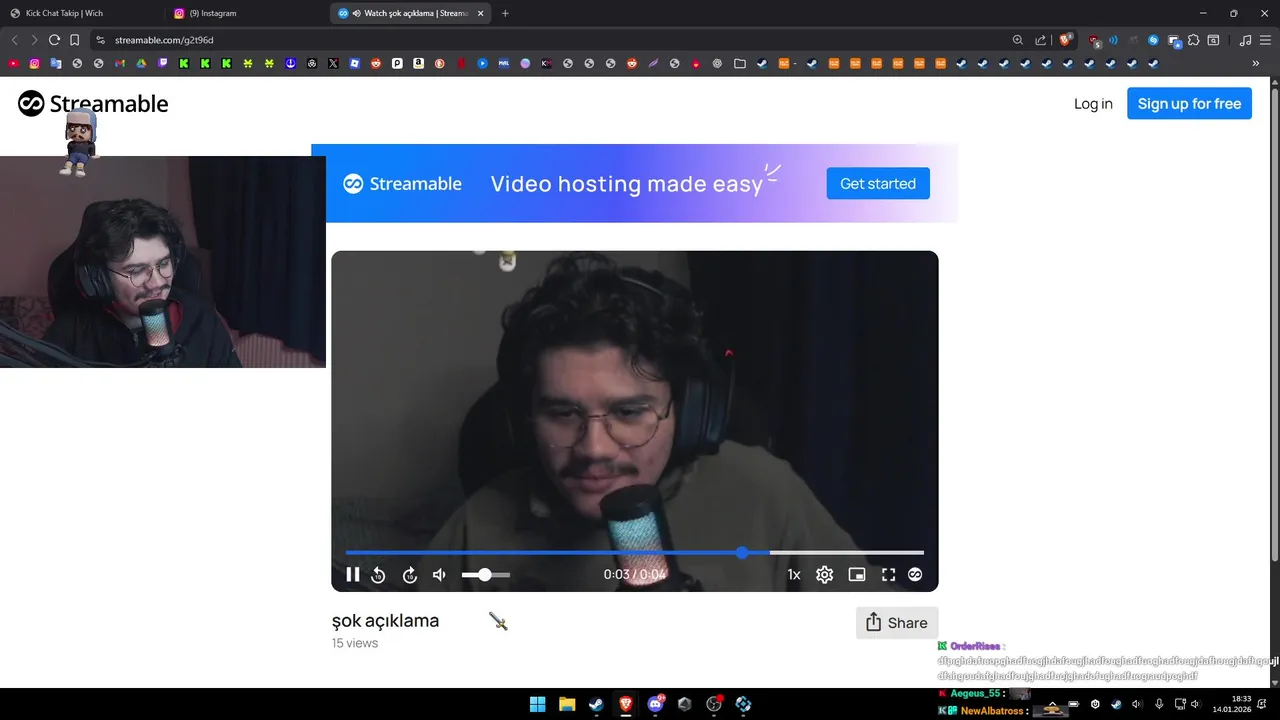
Task: Mute the video volume icon
Action: coord(439,575)
